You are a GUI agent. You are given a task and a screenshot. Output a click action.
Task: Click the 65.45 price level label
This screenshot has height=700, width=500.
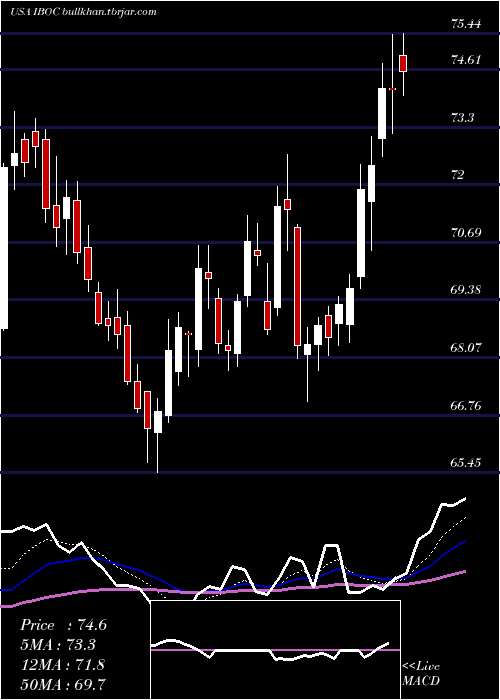click(466, 462)
